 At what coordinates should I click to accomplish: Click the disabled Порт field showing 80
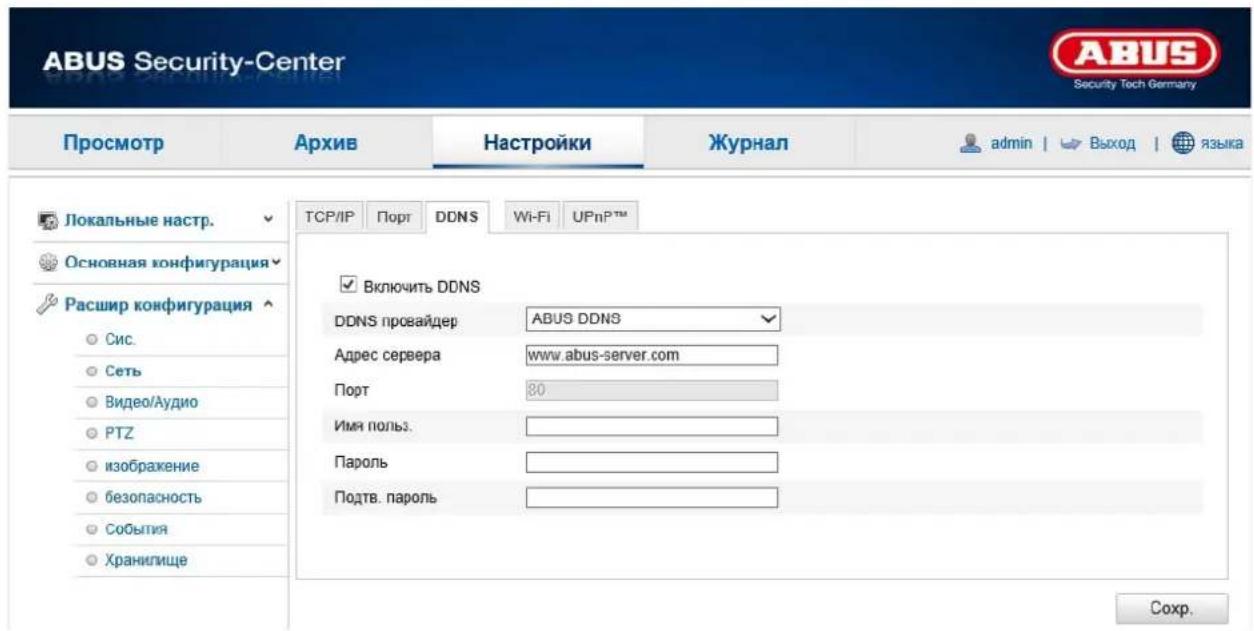651,390
